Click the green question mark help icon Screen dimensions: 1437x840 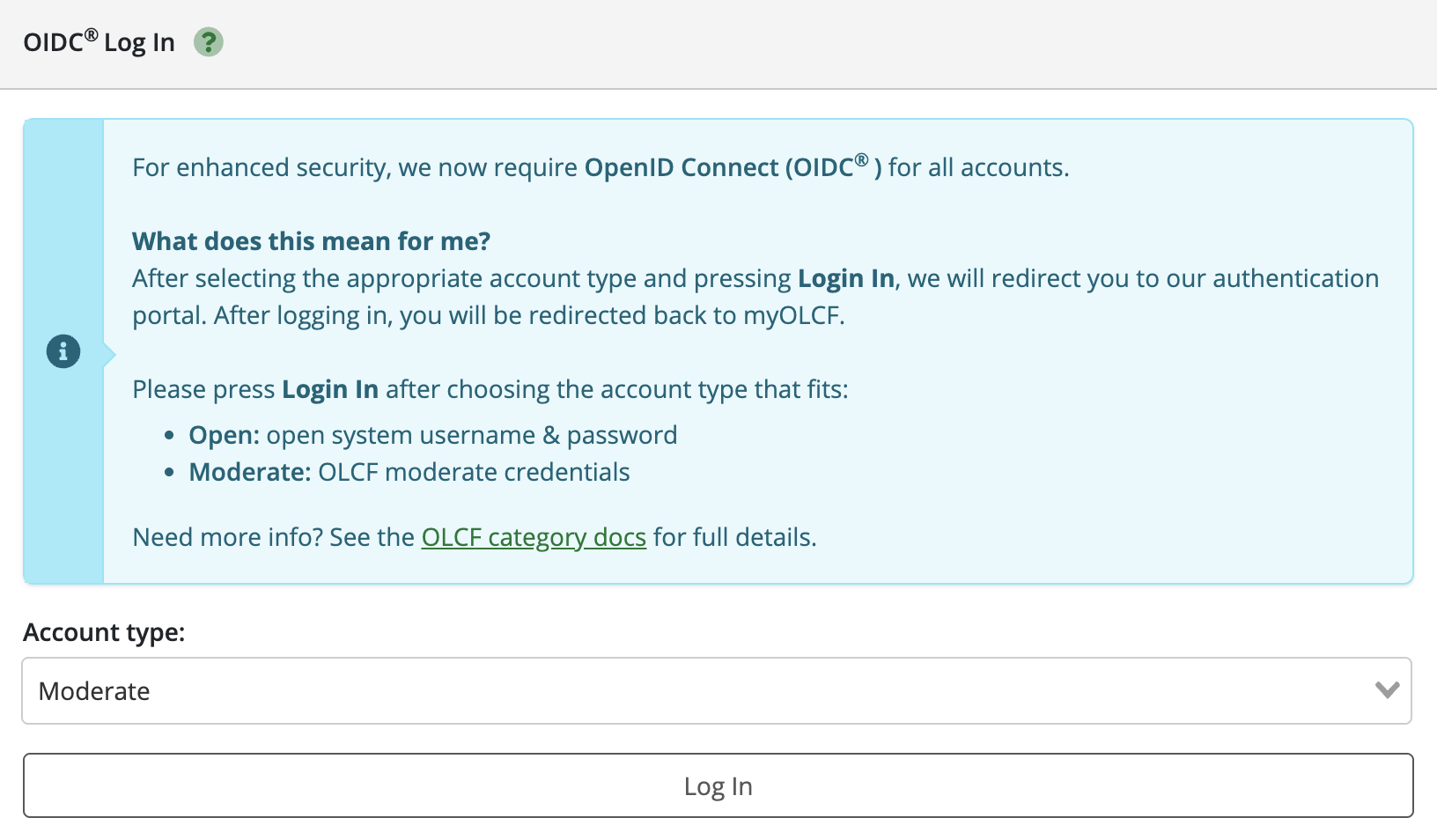tap(209, 42)
